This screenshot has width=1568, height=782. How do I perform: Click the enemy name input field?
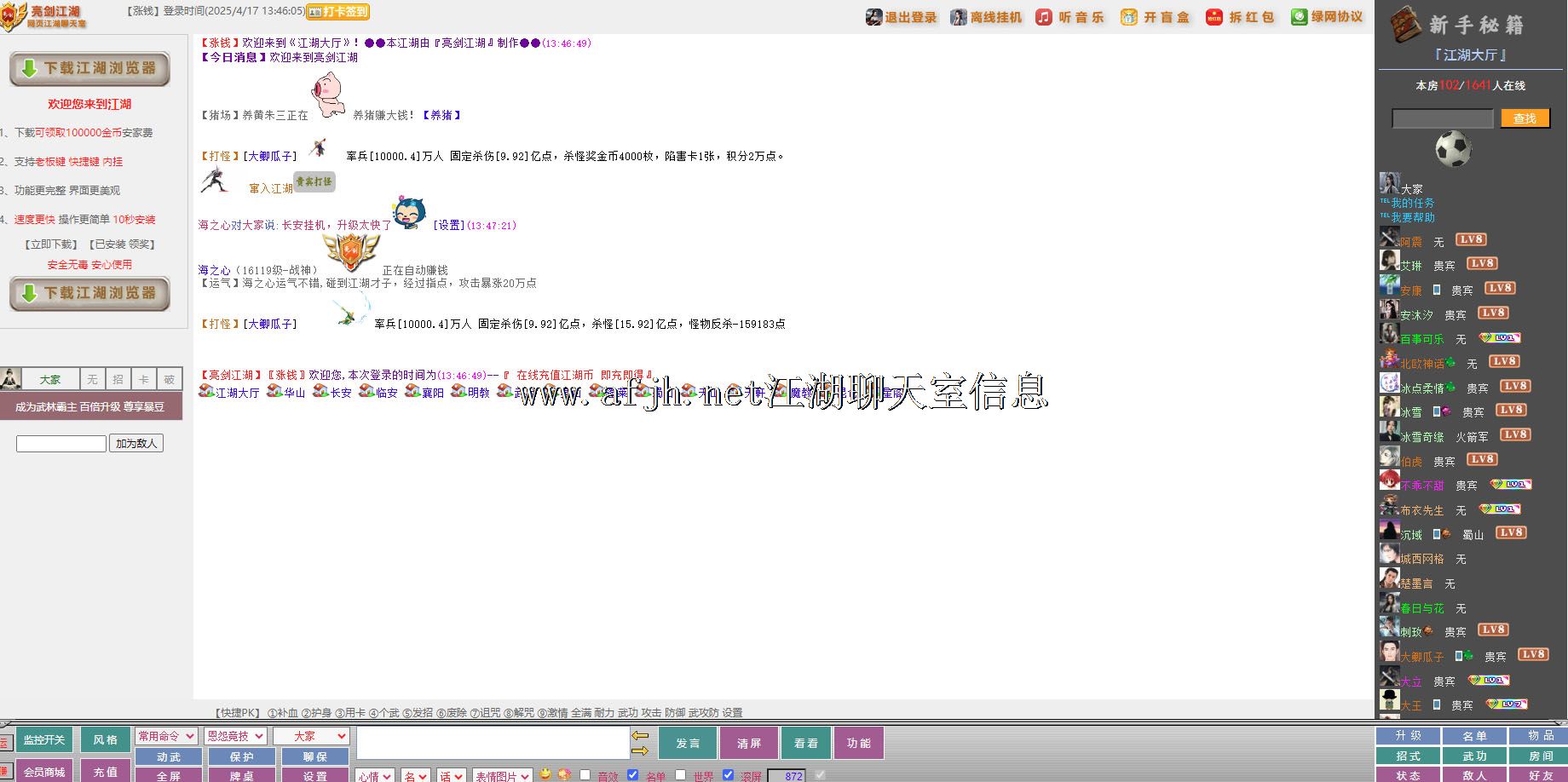click(61, 444)
